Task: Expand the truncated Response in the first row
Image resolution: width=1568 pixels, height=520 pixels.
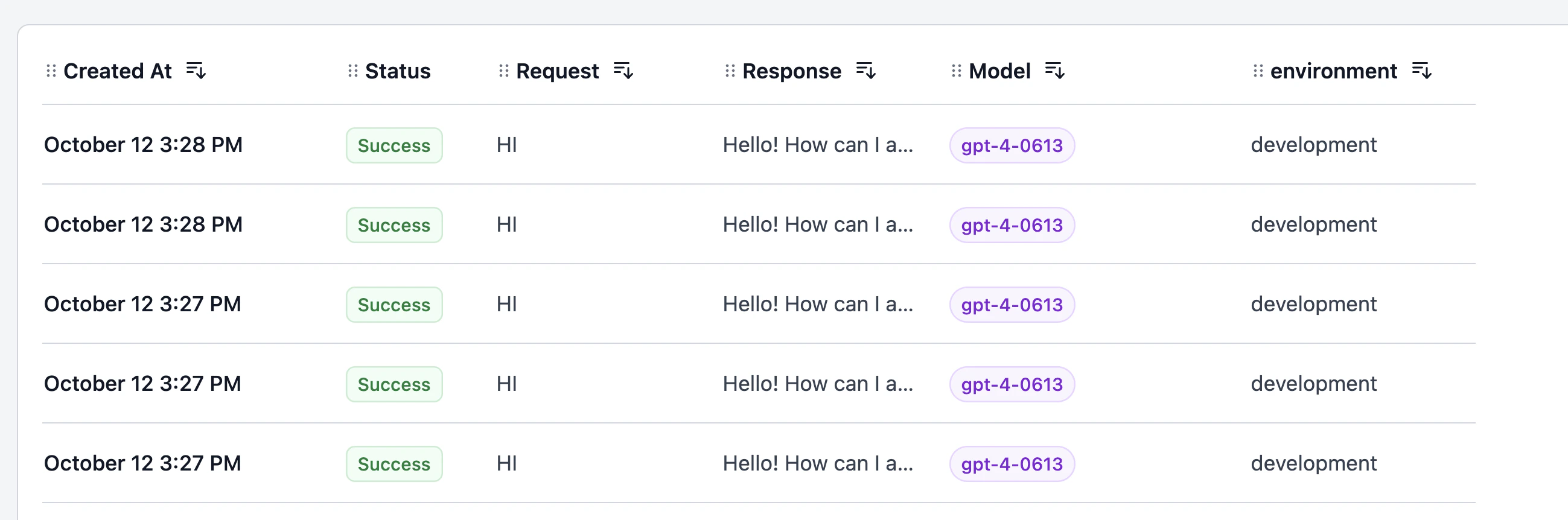Action: click(818, 145)
